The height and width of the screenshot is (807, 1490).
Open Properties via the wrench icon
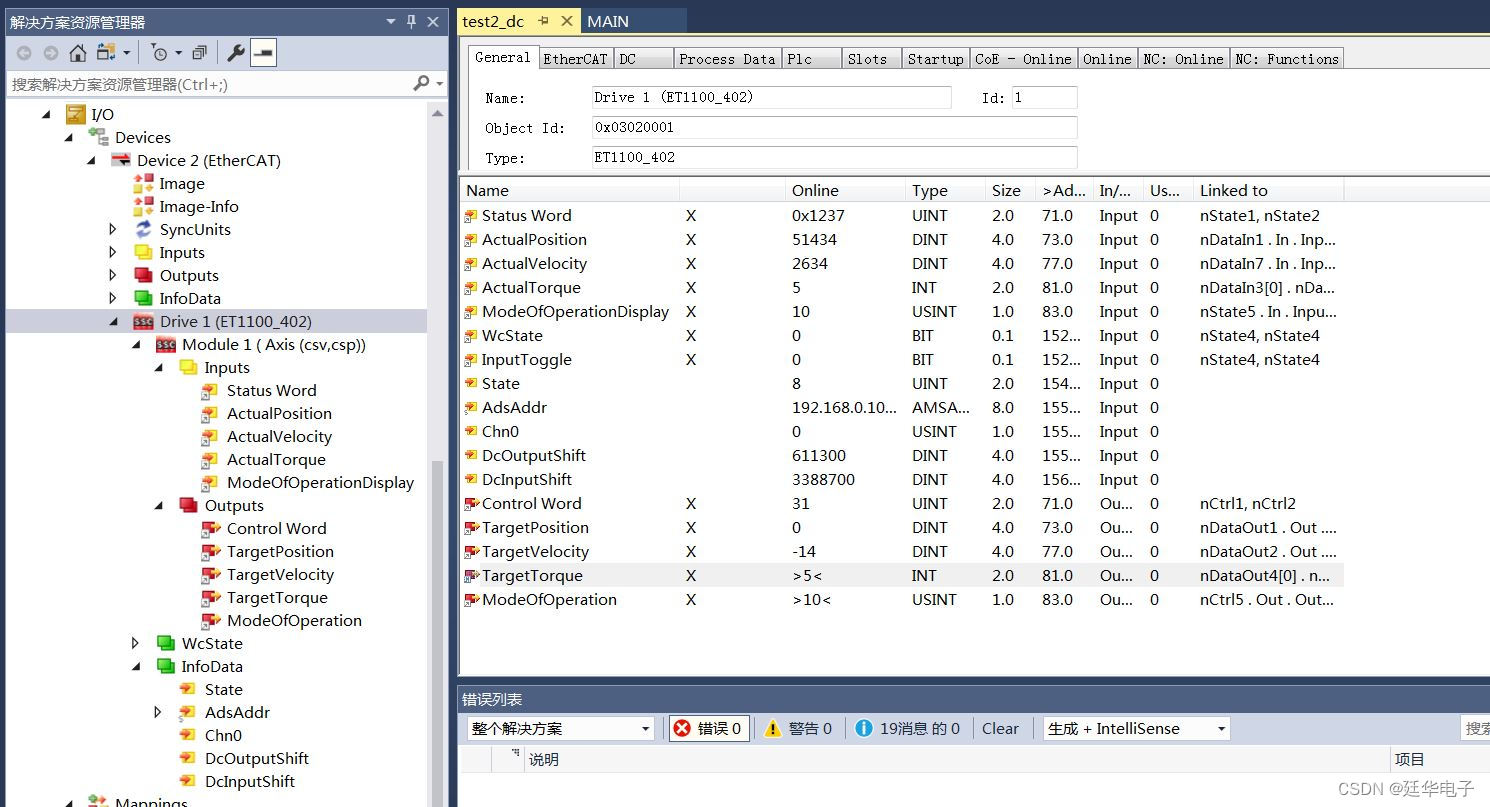(x=236, y=53)
